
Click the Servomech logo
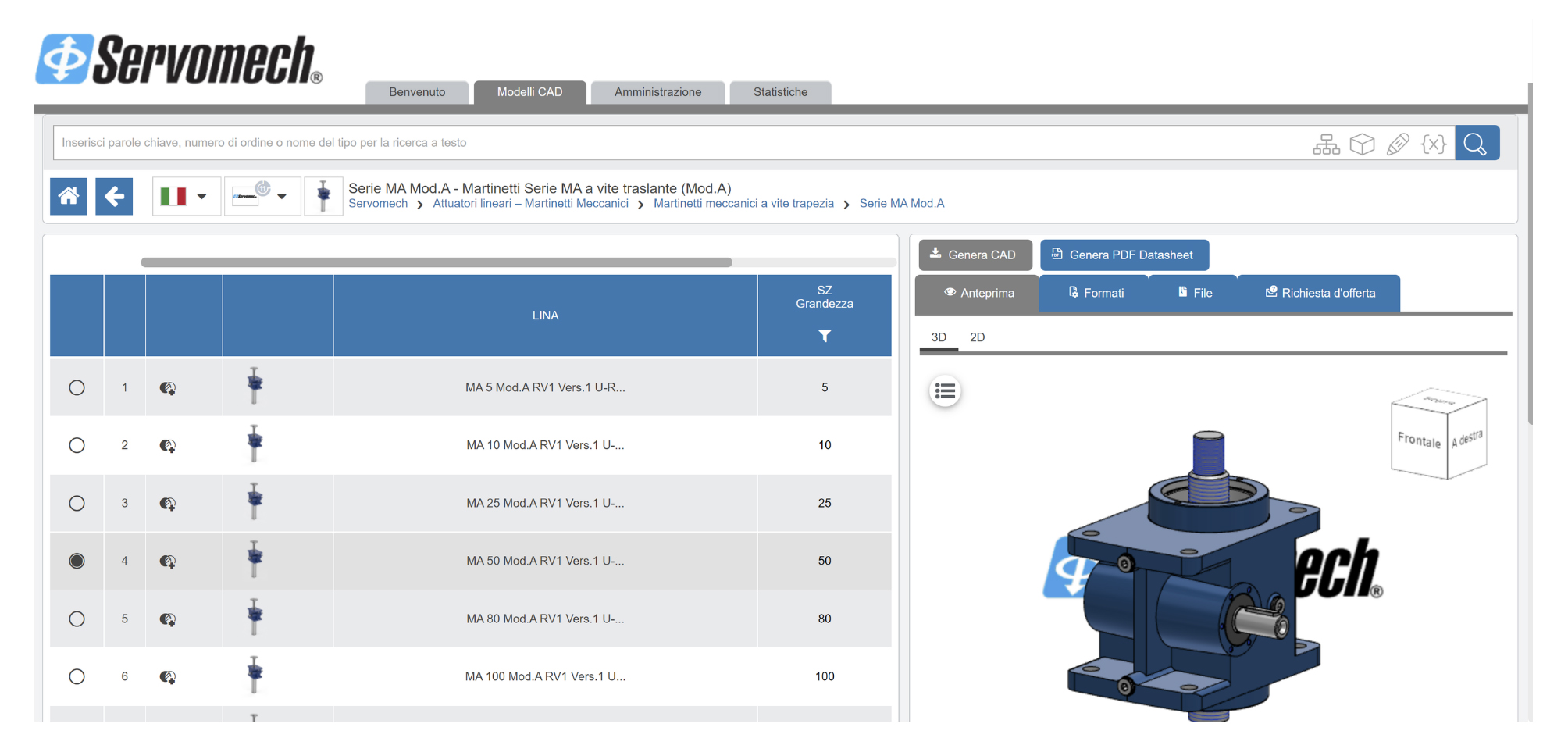(x=179, y=59)
